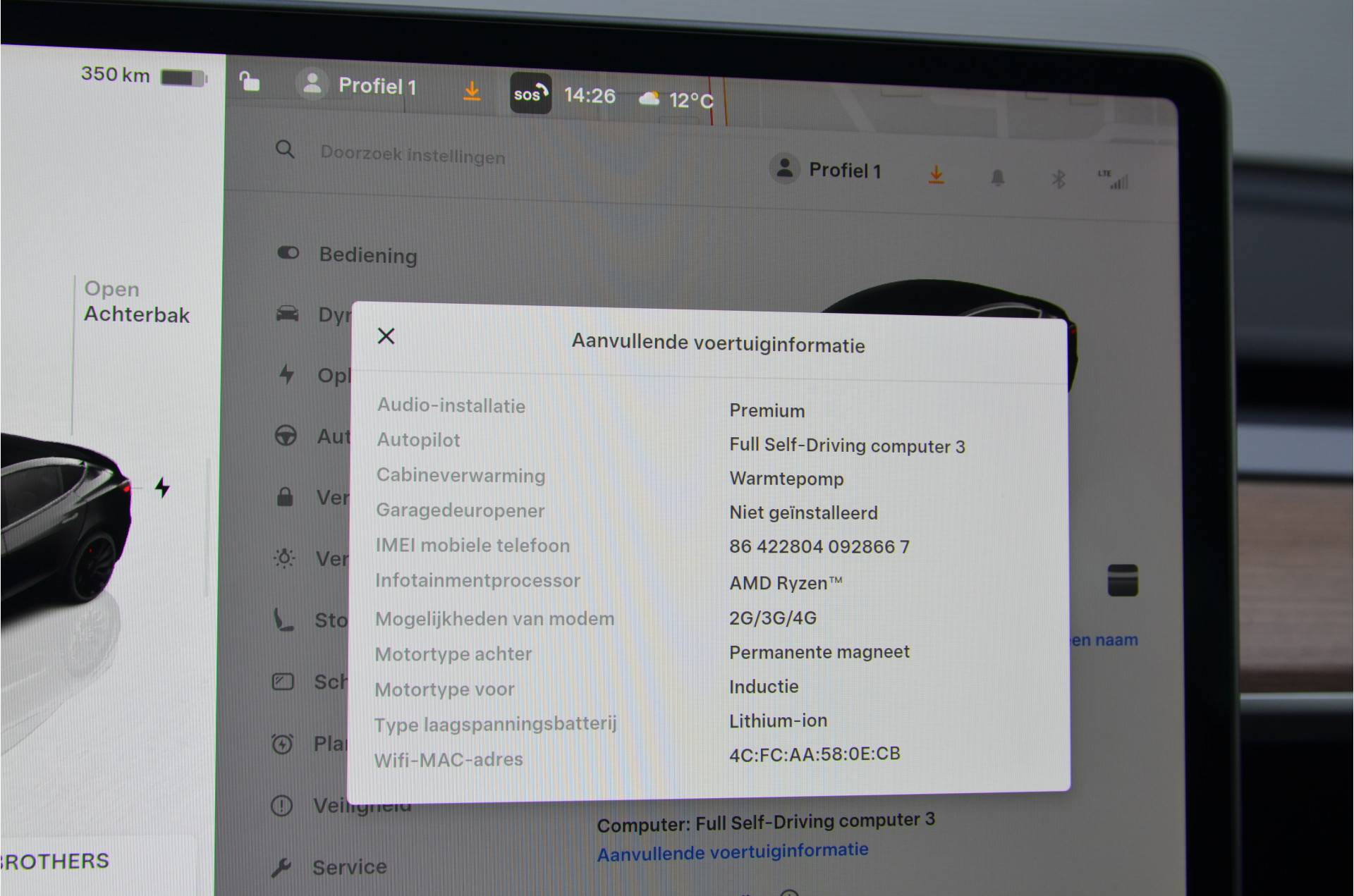This screenshot has height=896, width=1354.
Task: Click the search magnifier icon
Action: tap(285, 149)
